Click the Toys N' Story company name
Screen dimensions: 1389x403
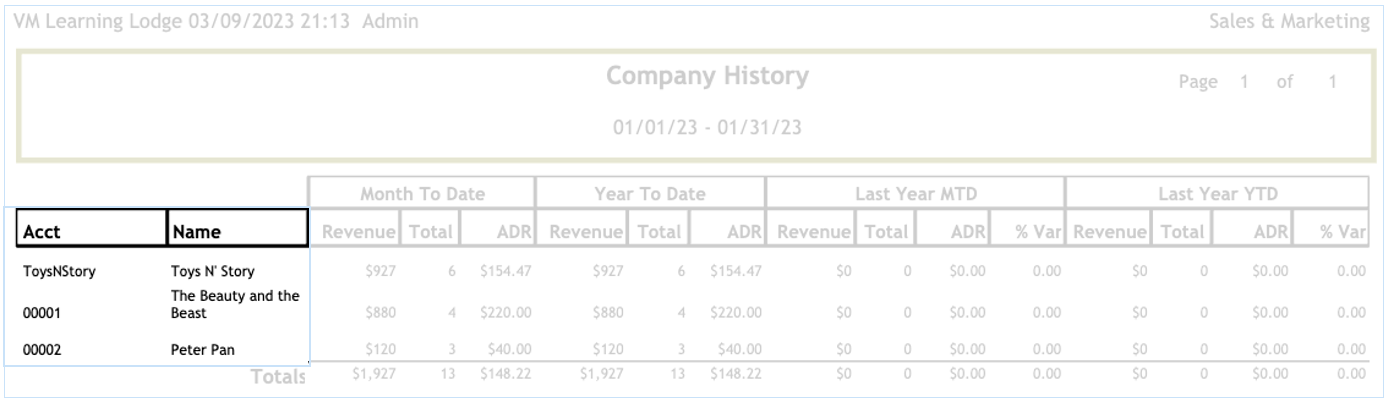coord(213,270)
